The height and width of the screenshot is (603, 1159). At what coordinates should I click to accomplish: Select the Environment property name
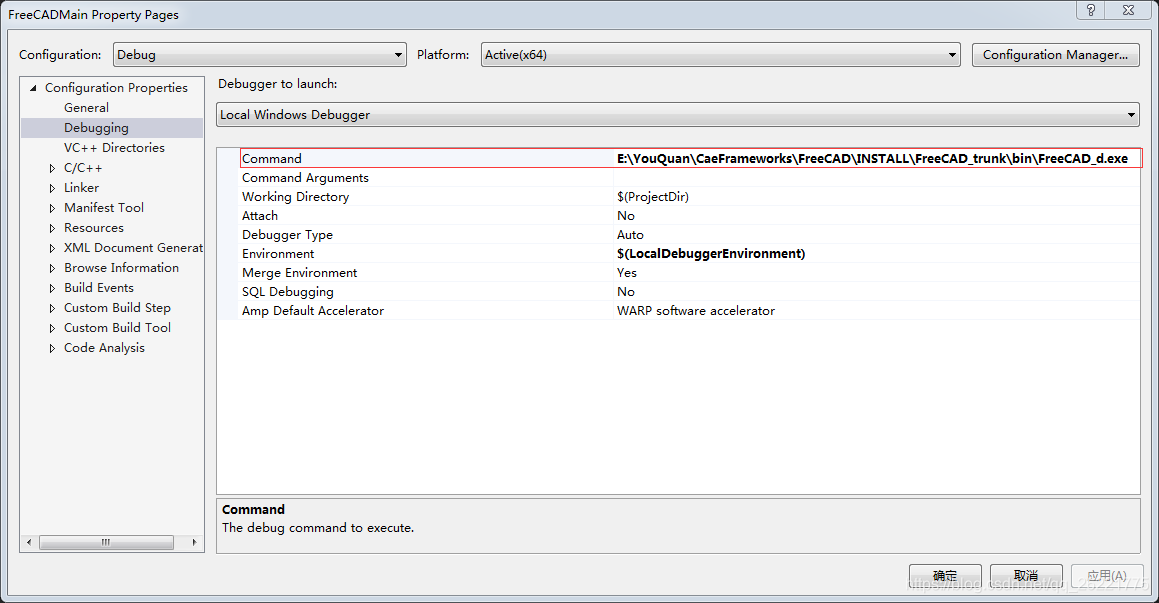[x=278, y=254]
